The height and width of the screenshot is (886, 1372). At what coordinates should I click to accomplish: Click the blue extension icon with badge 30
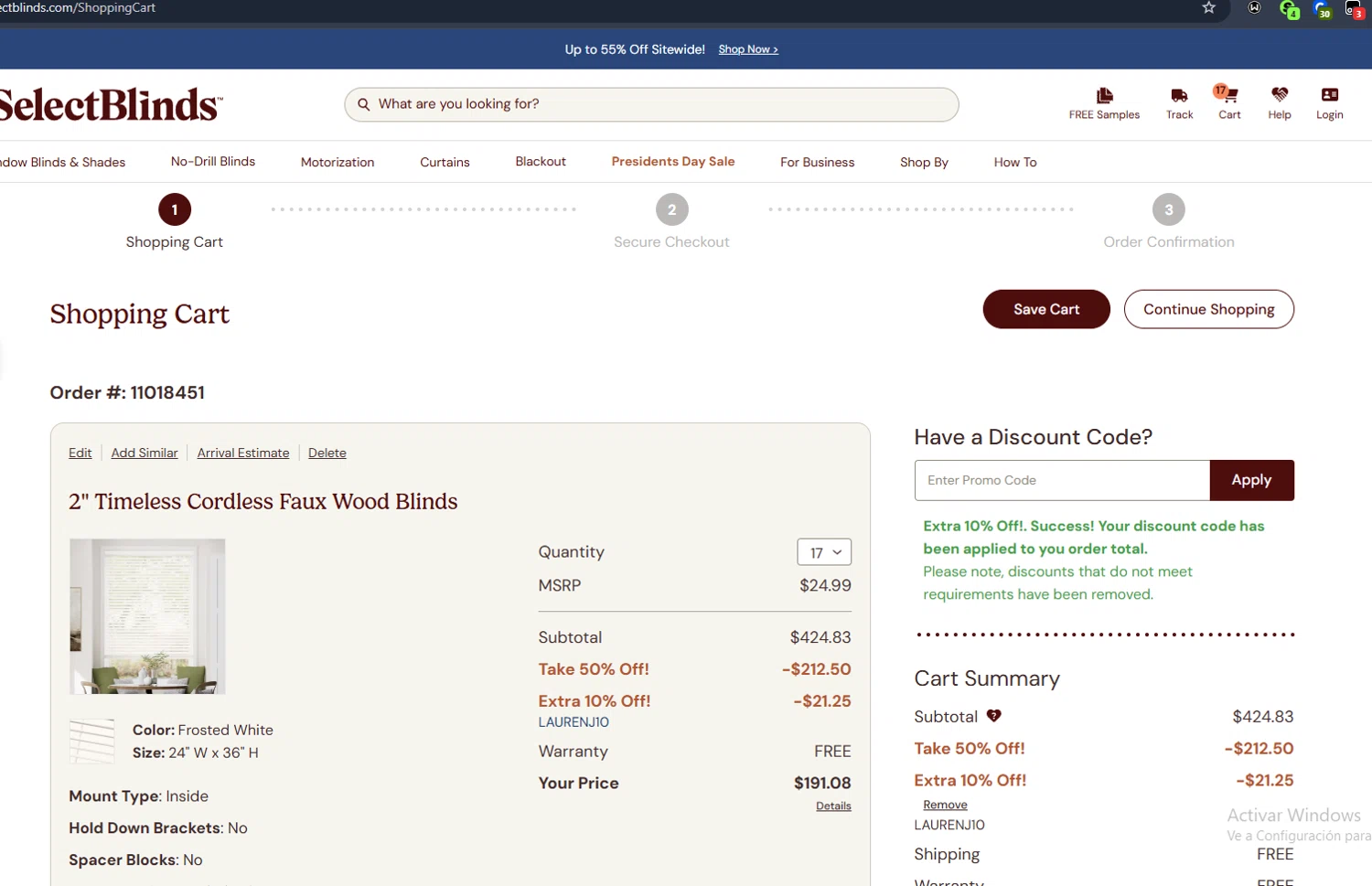pos(1322,9)
